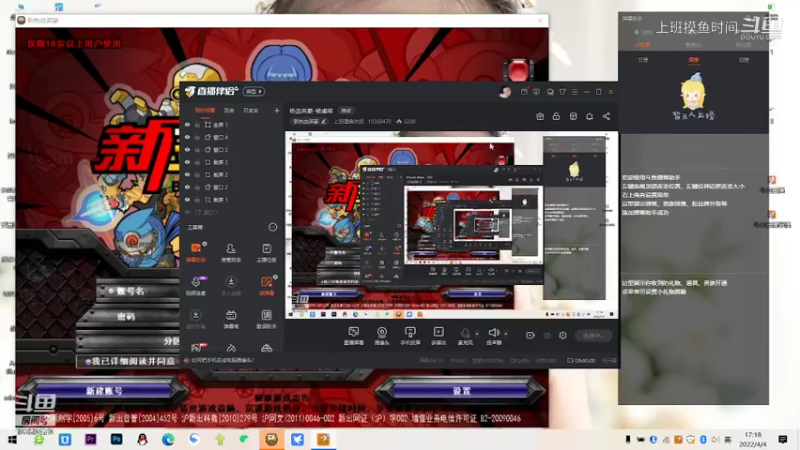Click the lock icon above the preview
800x450 pixels.
[x=556, y=116]
